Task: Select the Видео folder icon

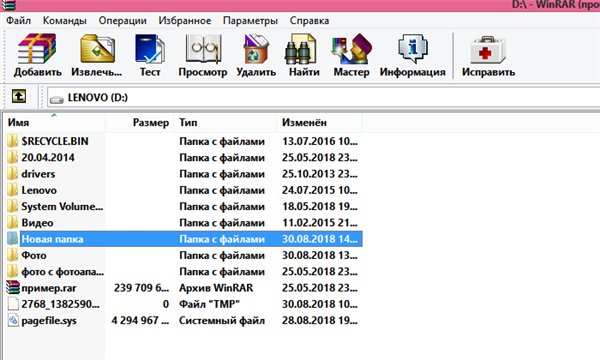Action: pos(12,223)
